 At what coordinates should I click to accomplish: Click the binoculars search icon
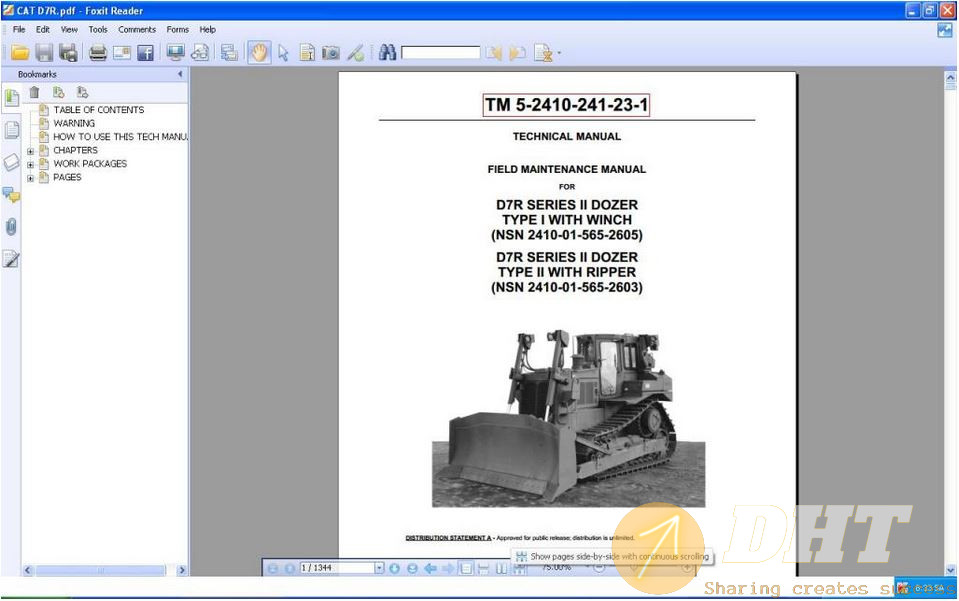tap(387, 53)
